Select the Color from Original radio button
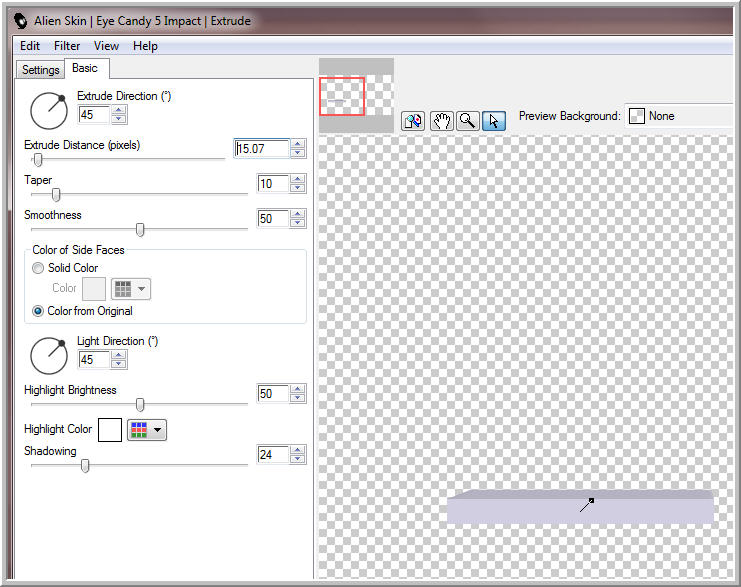Screen dimensions: 741x587 click(38, 311)
